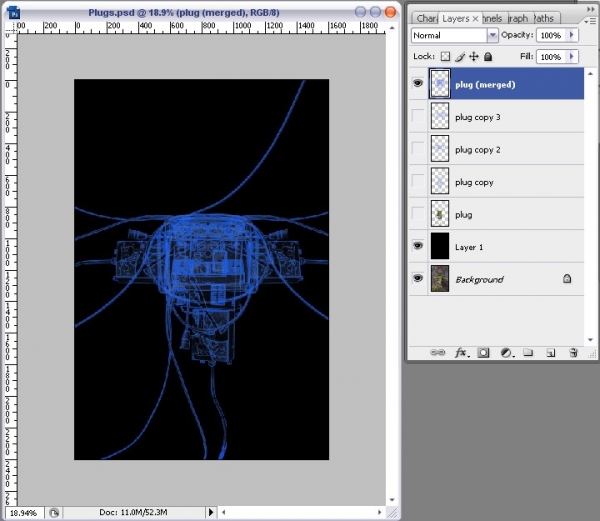
Task: Click plug (merged) layer thumbnail
Action: coord(440,83)
